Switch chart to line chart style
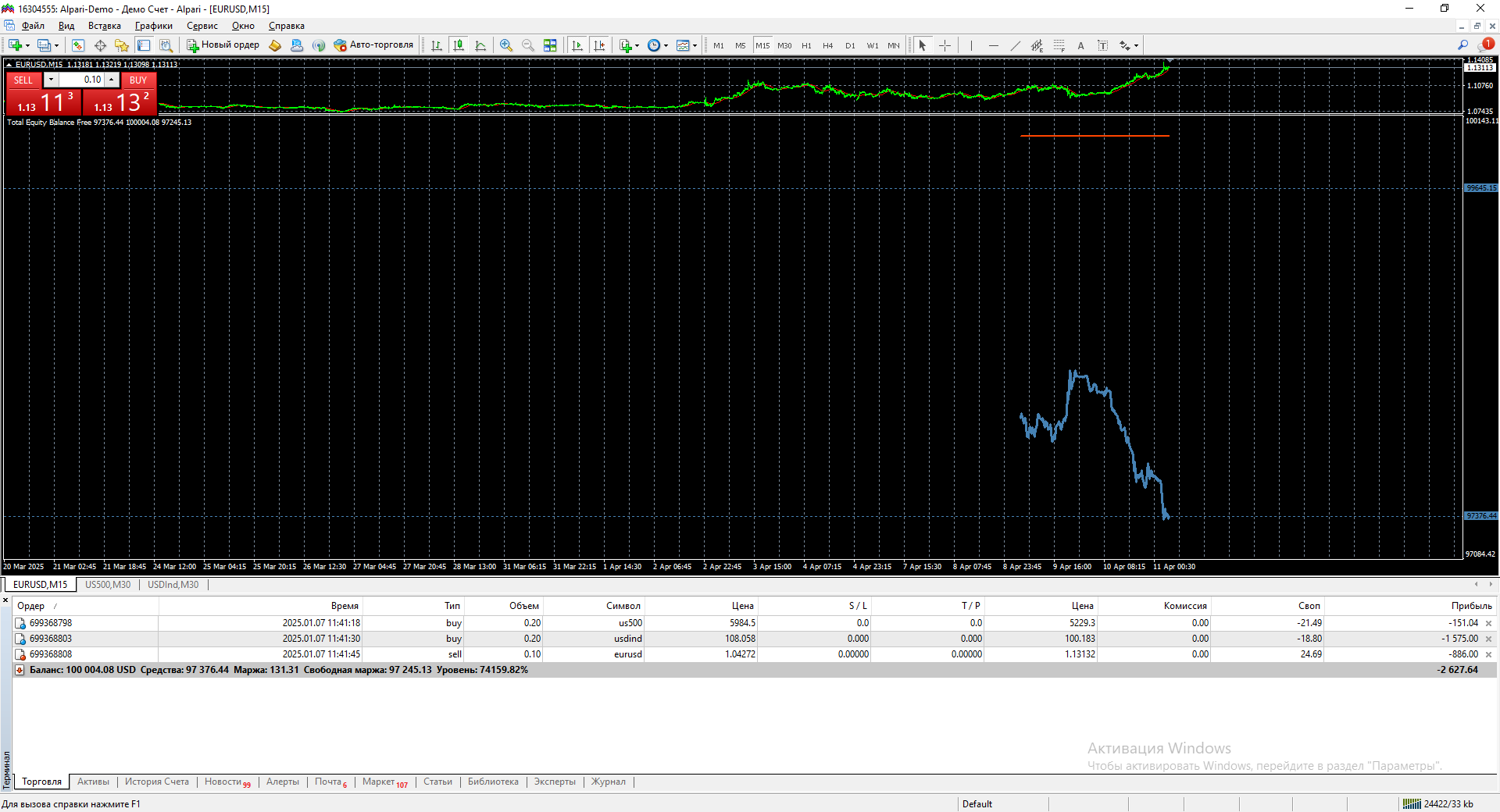The width and height of the screenshot is (1500, 812). point(480,45)
